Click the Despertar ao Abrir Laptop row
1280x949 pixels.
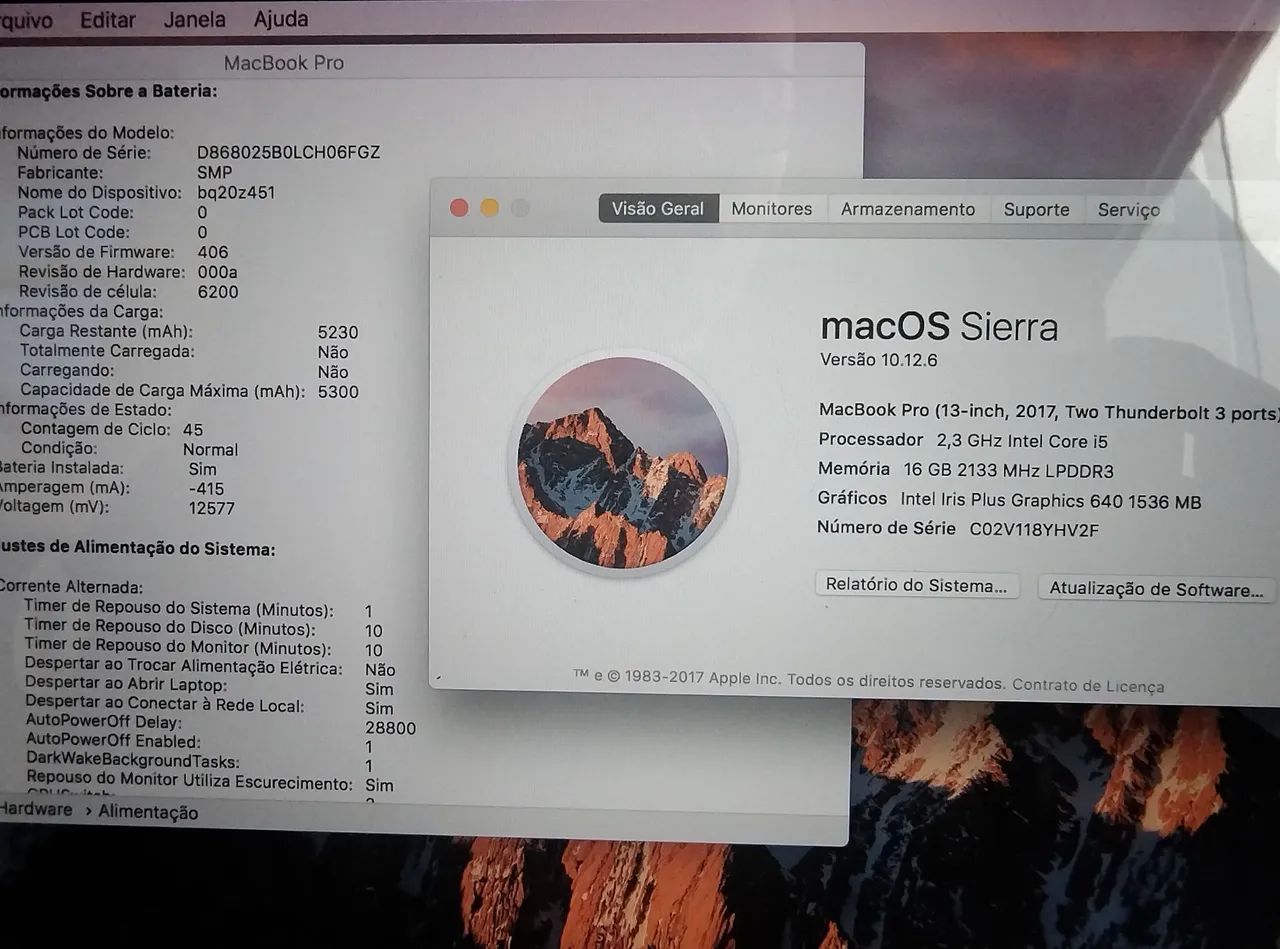(x=209, y=687)
